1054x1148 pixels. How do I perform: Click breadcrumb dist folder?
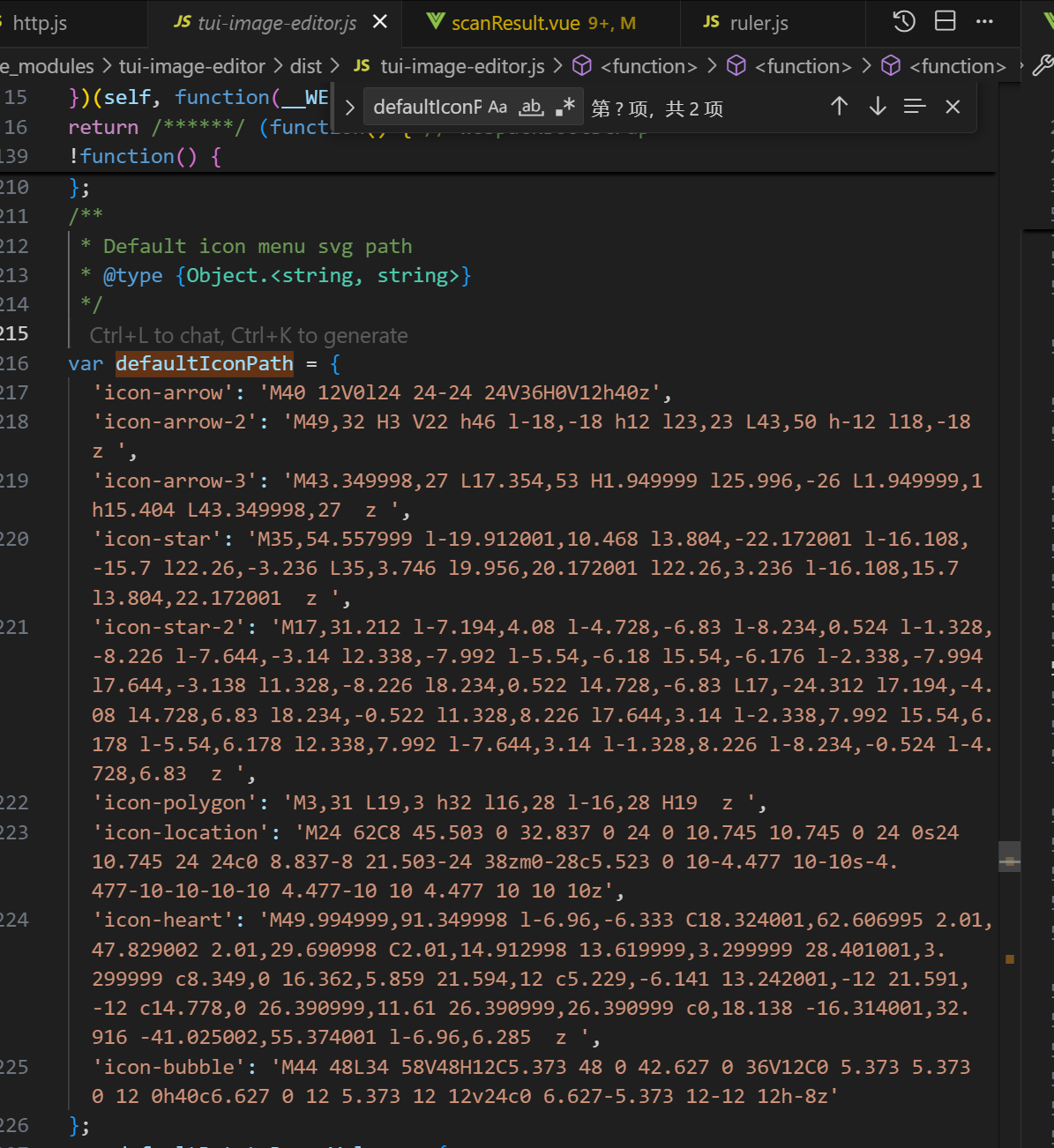306,66
